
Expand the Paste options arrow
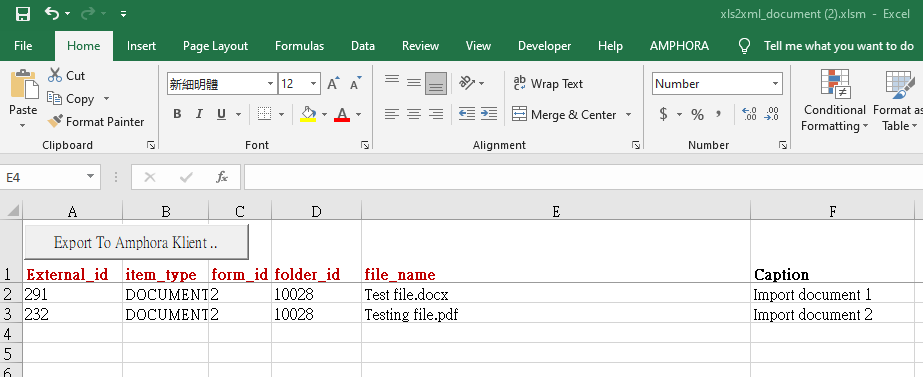coord(23,125)
